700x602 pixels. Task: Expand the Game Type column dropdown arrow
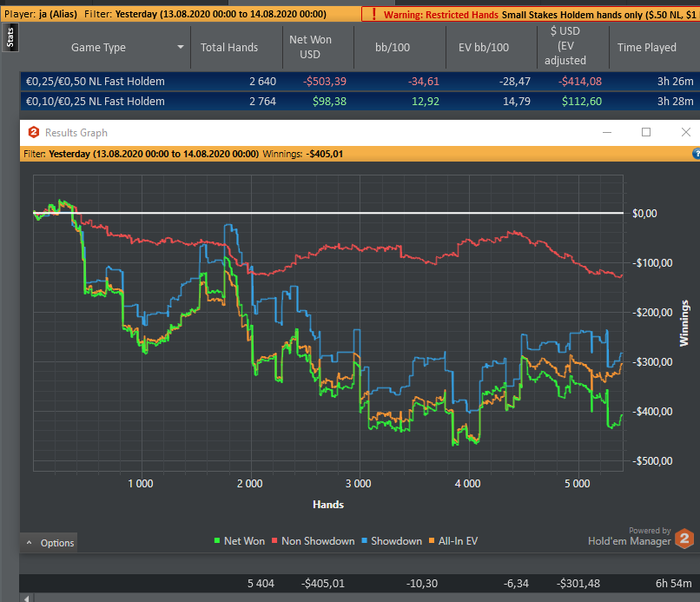pos(180,47)
